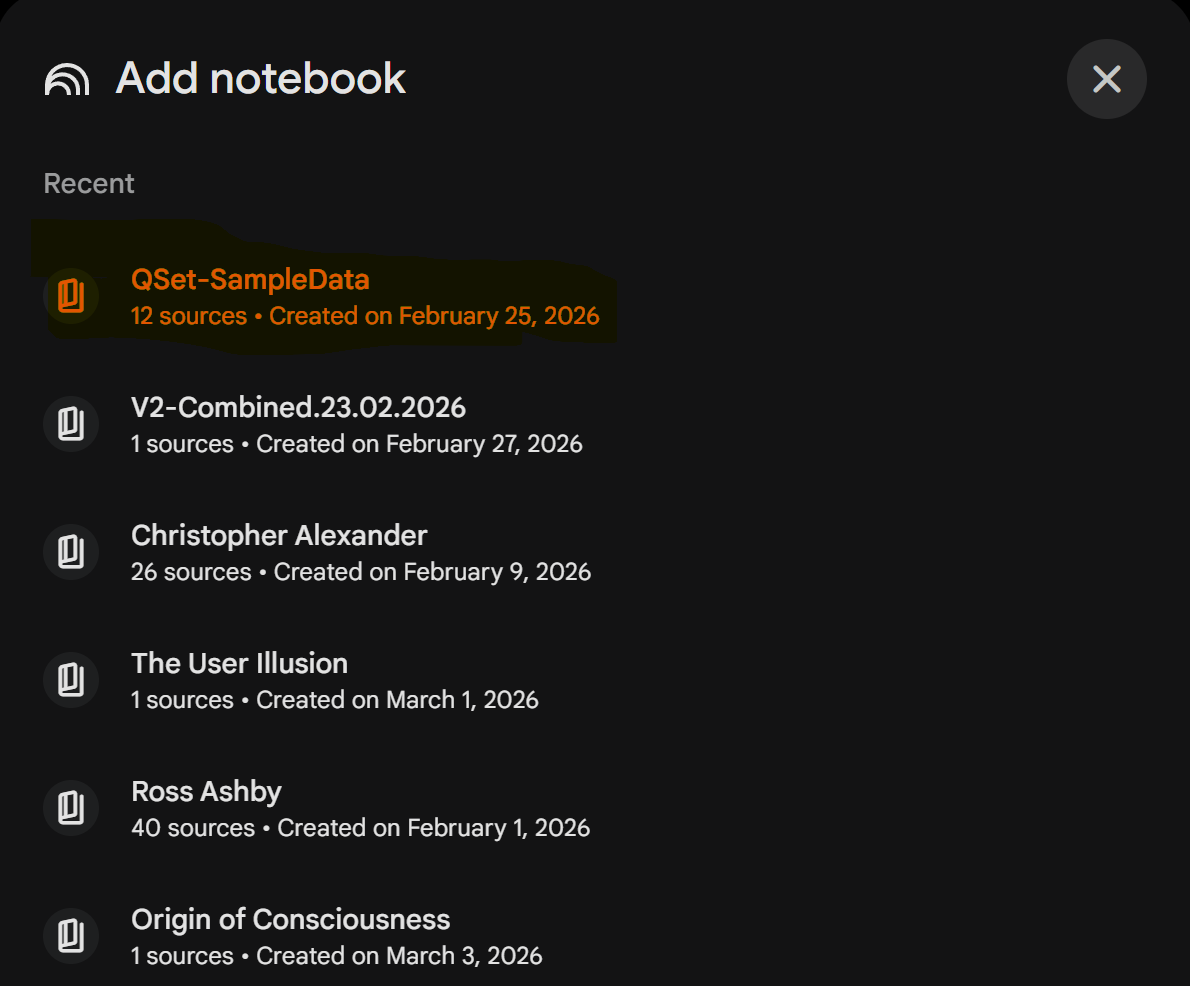Viewport: 1190px width, 986px height.
Task: Click the '12 sources' February 25 subtitle
Action: [365, 316]
